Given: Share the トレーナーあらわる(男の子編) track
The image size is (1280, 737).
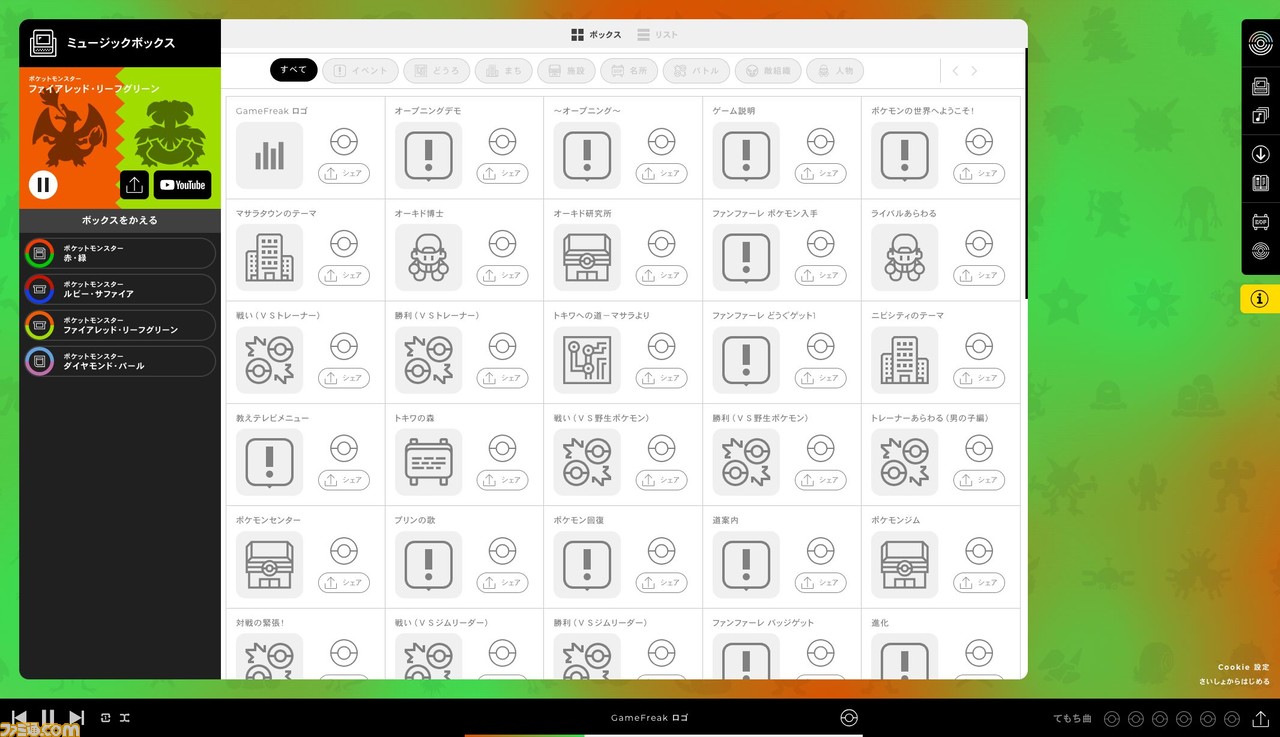Looking at the screenshot, I should coord(979,480).
